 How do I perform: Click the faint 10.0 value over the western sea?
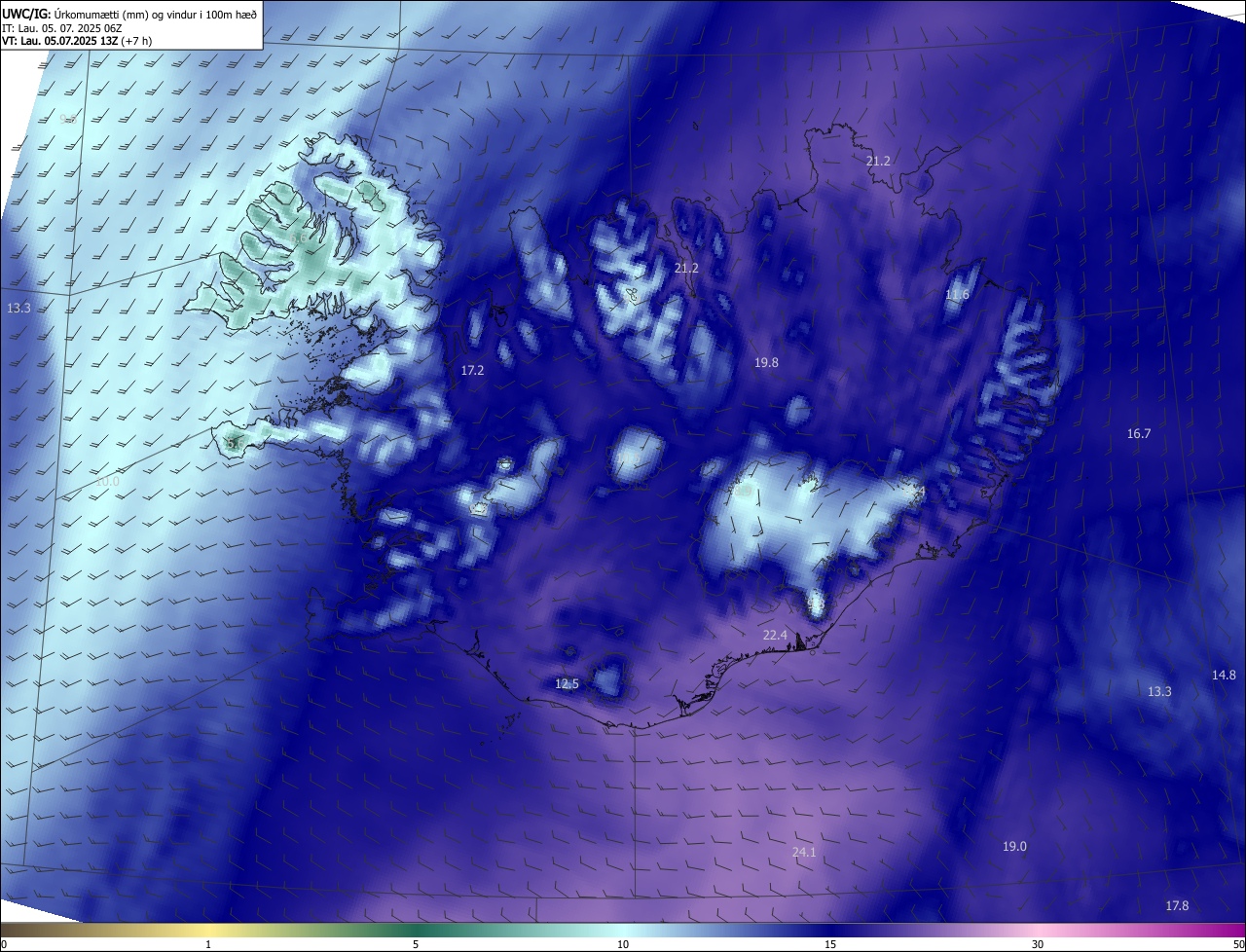pyautogui.click(x=106, y=482)
